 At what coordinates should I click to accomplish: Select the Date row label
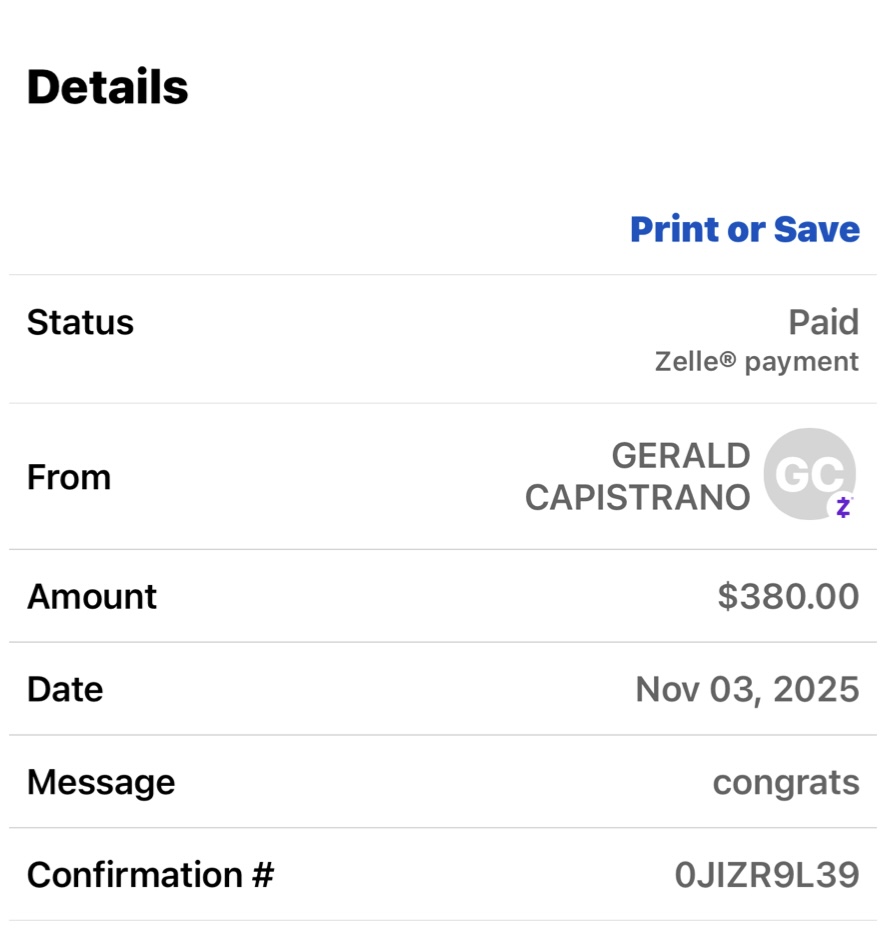[65, 690]
